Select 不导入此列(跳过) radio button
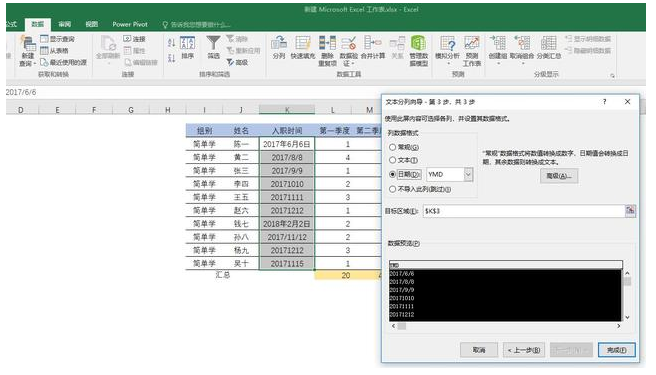Image resolution: width=656 pixels, height=375 pixels. (x=392, y=189)
